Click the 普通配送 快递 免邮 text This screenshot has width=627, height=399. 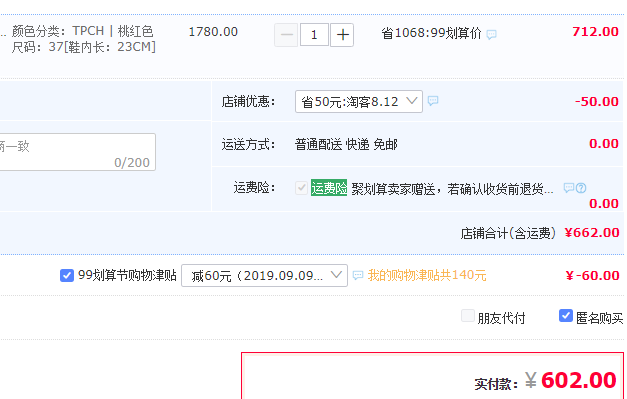pyautogui.click(x=346, y=144)
